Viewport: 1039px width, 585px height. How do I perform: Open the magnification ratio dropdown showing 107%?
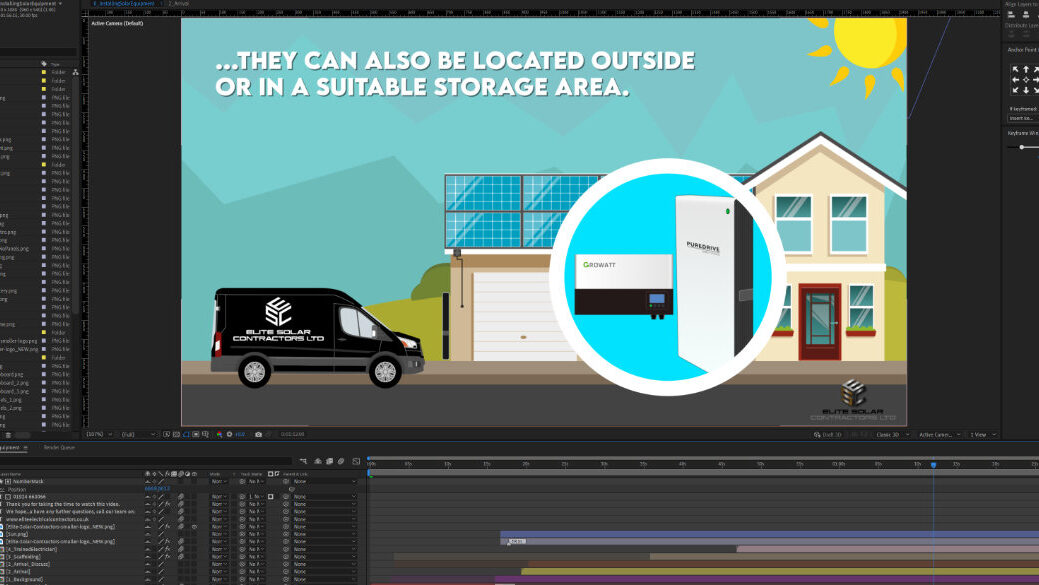(98, 435)
